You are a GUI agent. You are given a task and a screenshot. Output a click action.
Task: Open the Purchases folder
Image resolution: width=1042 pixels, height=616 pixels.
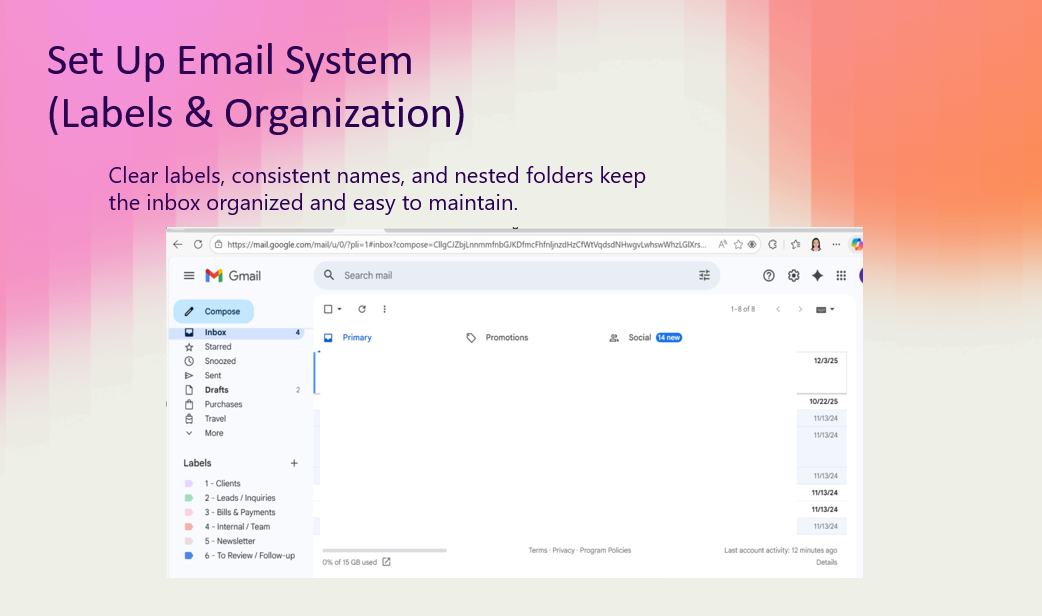click(238, 404)
